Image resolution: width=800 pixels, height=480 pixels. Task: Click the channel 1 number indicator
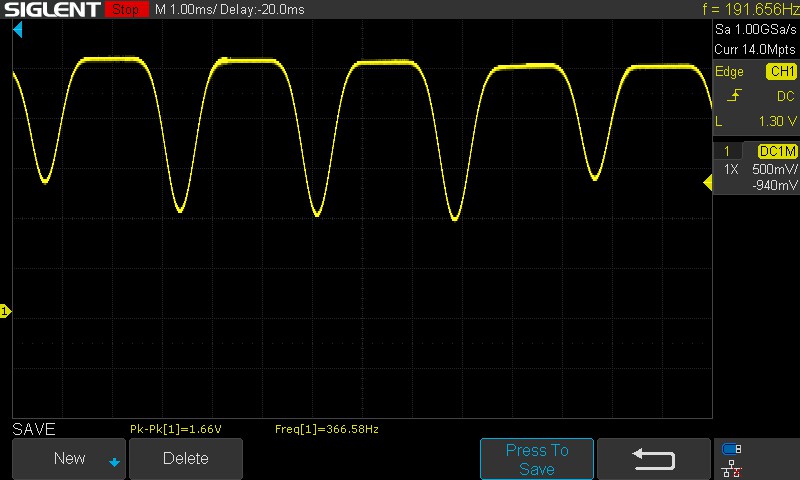[727, 151]
